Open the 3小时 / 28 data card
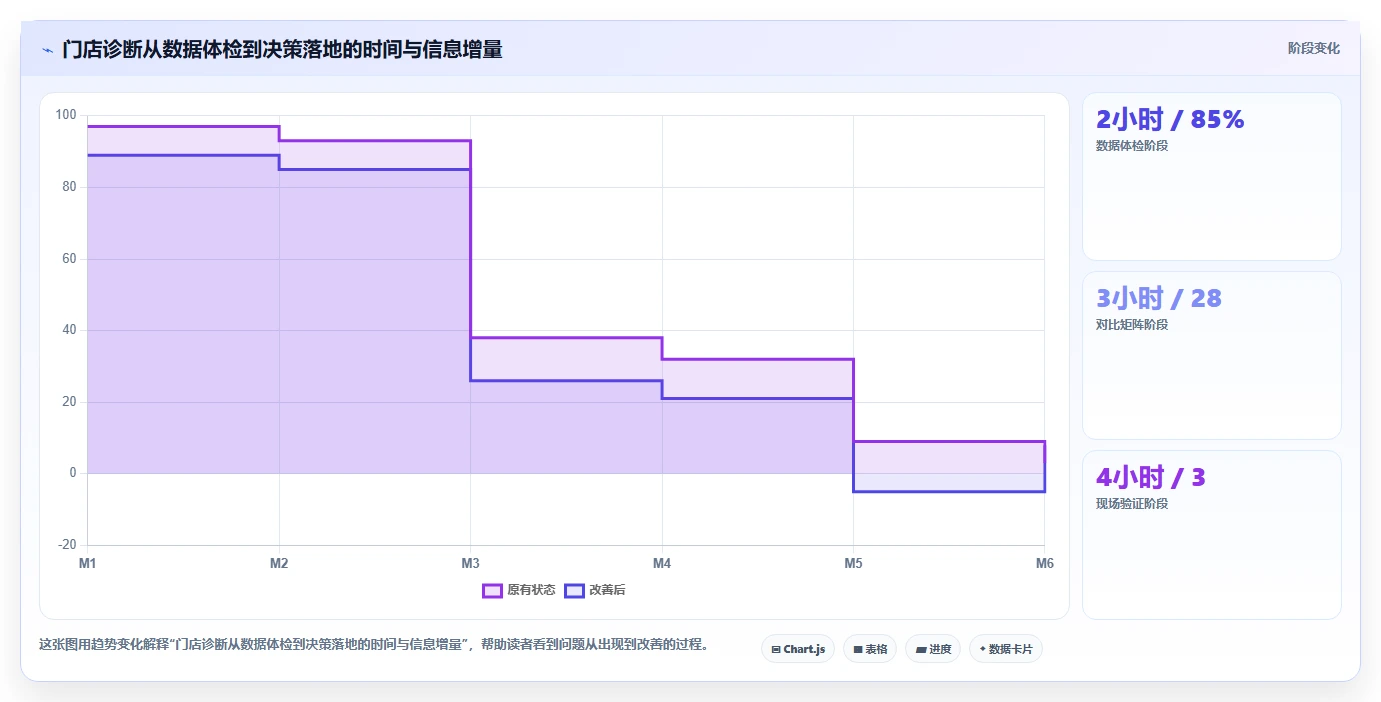The image size is (1381, 702). pyautogui.click(x=1212, y=356)
